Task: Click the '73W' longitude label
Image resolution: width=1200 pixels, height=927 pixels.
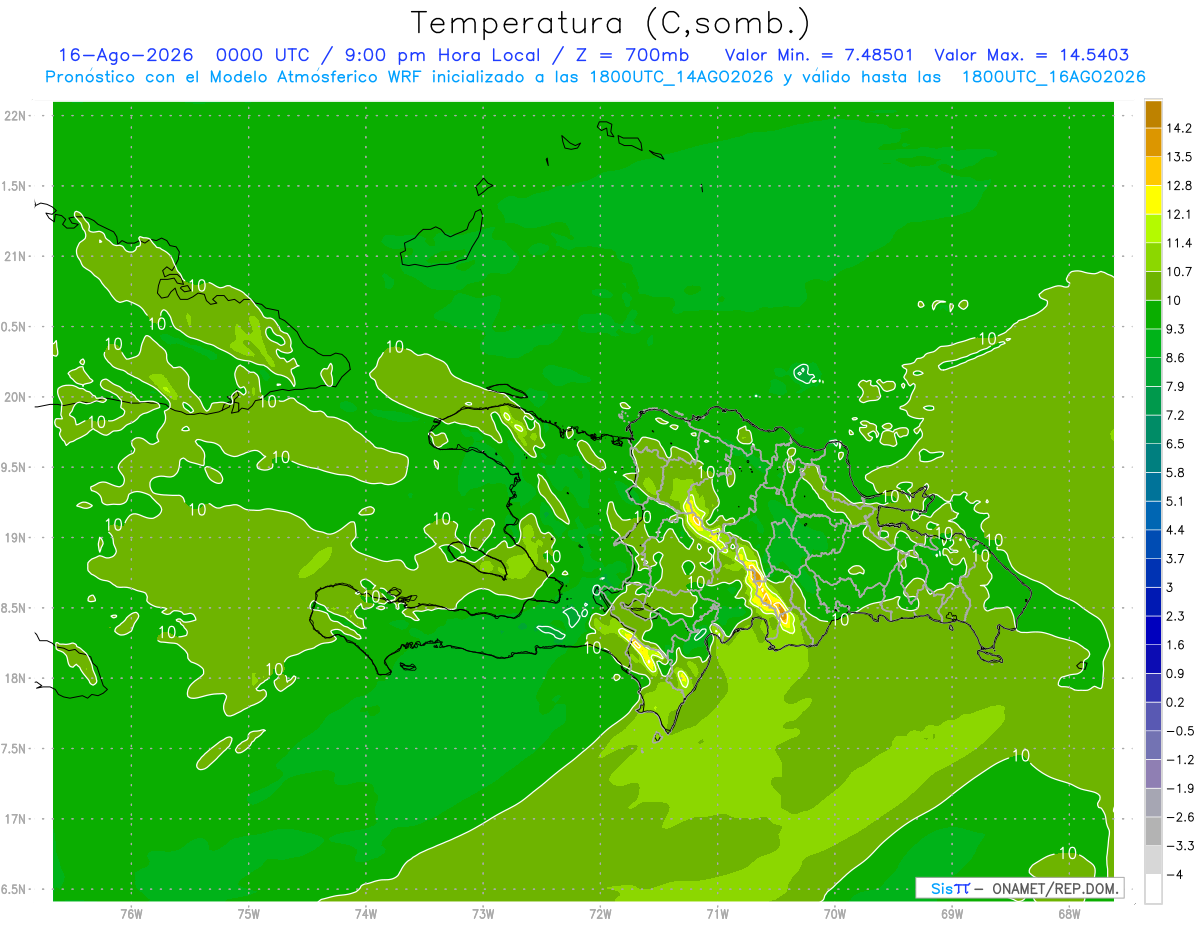Action: [483, 913]
